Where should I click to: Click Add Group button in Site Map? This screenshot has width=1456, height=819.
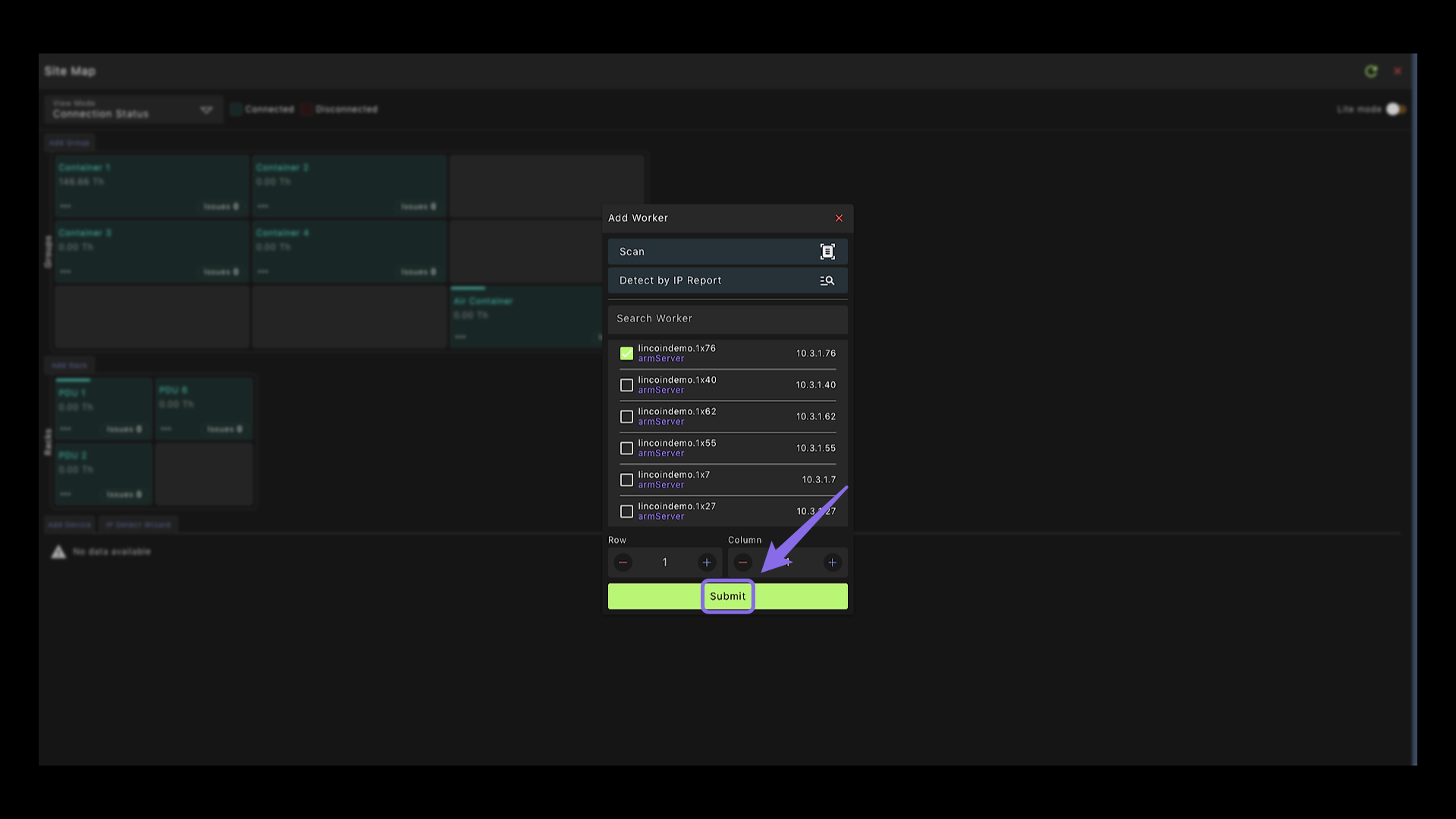point(69,143)
